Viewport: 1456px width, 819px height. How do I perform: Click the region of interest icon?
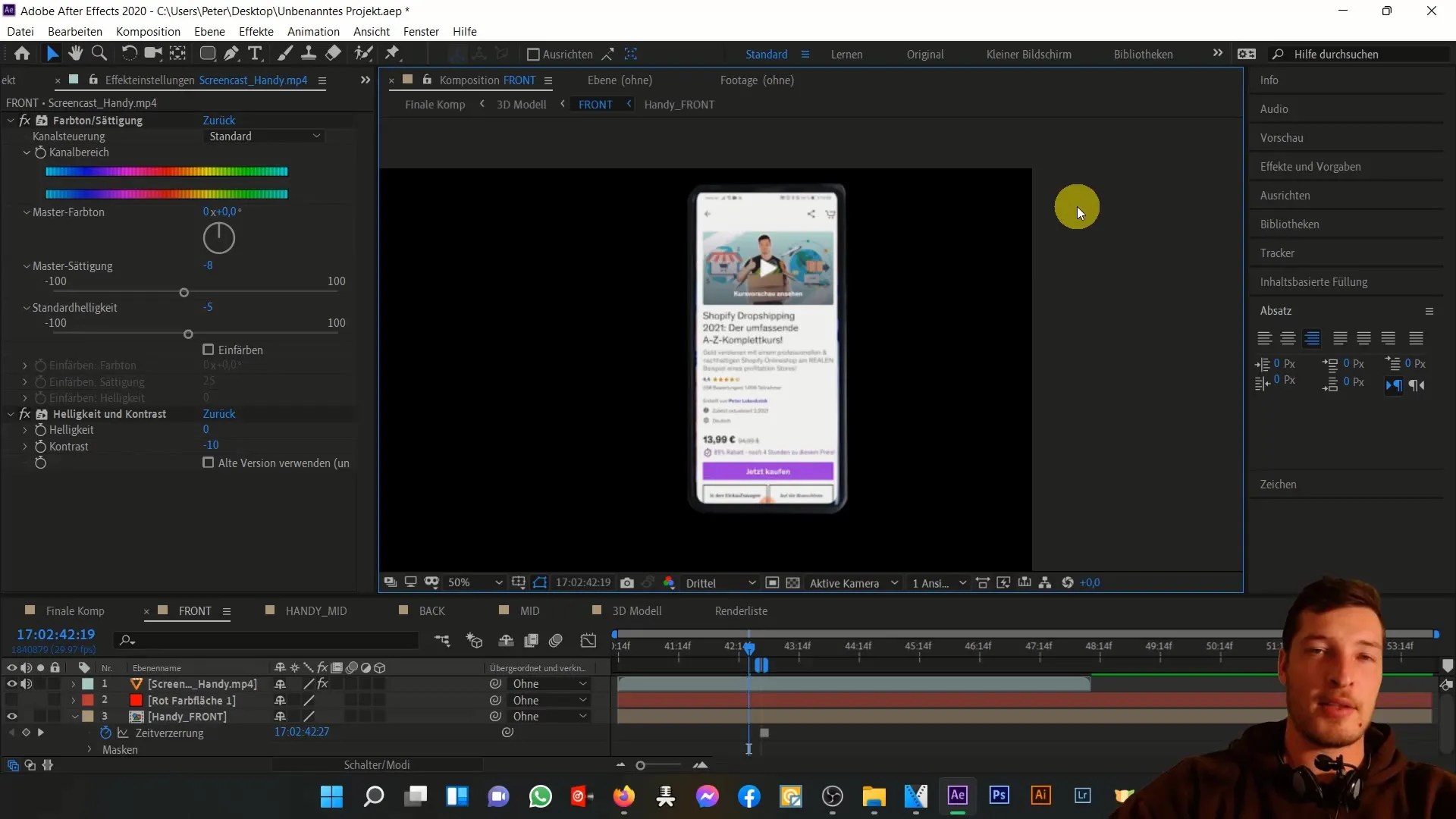pos(772,583)
